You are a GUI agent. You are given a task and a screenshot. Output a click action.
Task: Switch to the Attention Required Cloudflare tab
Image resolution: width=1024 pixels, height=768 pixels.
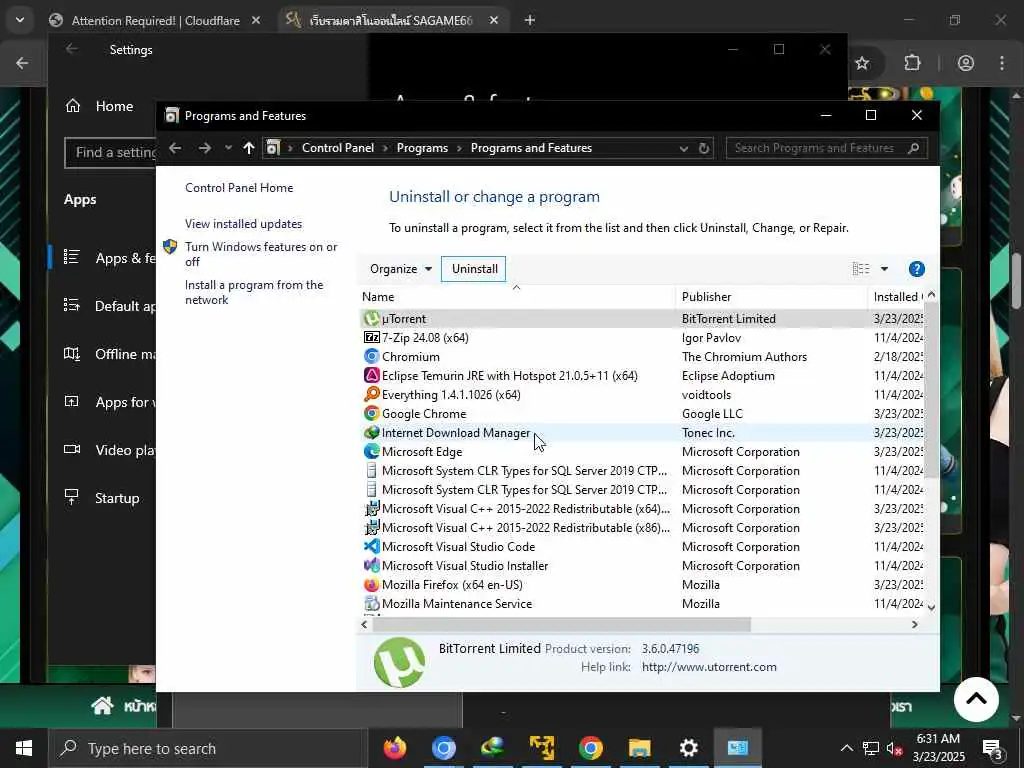pyautogui.click(x=155, y=21)
